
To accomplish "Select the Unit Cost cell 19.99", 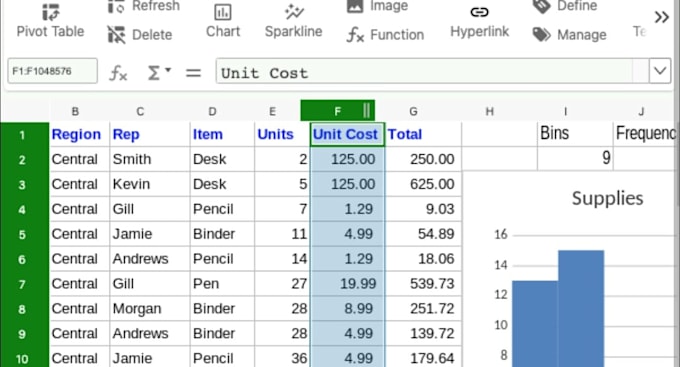I will pos(347,284).
